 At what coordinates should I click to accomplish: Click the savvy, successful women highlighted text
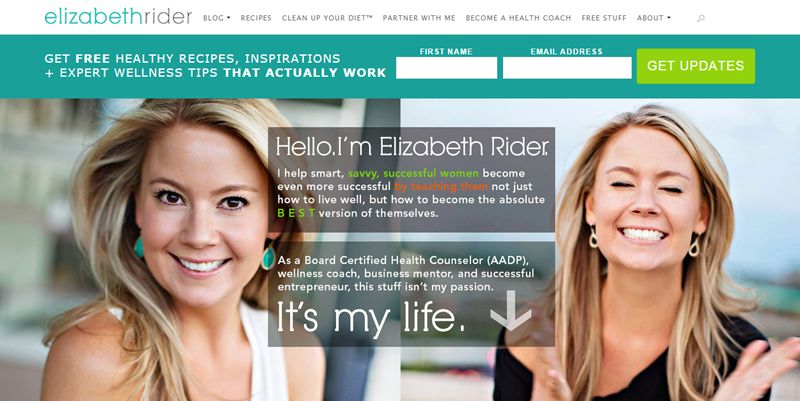pos(413,173)
